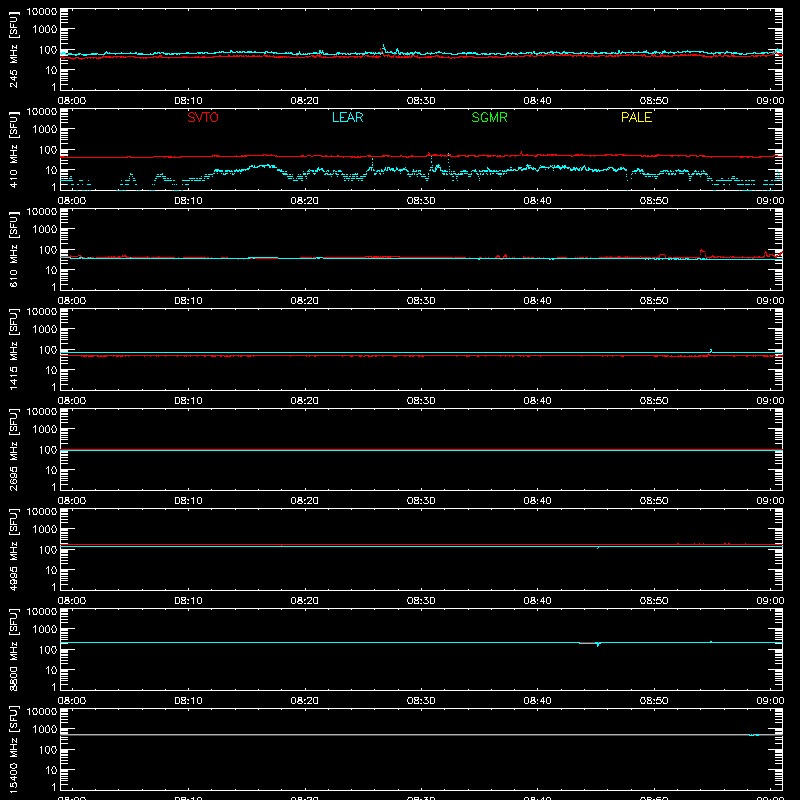Viewport: 800px width, 800px height.
Task: Click 08:00 tick under the 245 MHz plot
Action: [71, 101]
